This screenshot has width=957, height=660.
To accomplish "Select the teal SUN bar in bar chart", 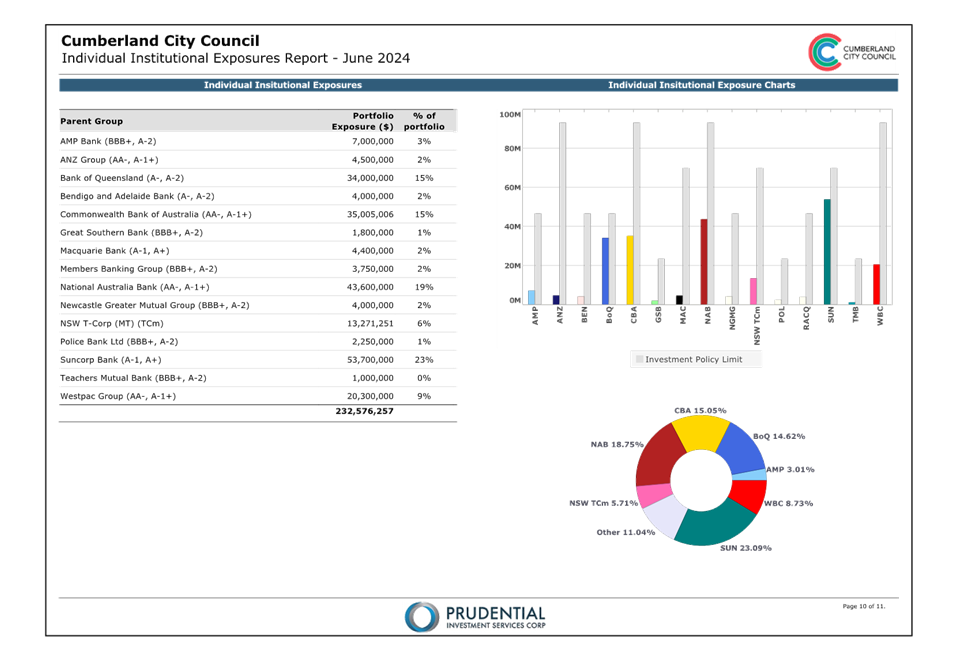I will point(827,252).
